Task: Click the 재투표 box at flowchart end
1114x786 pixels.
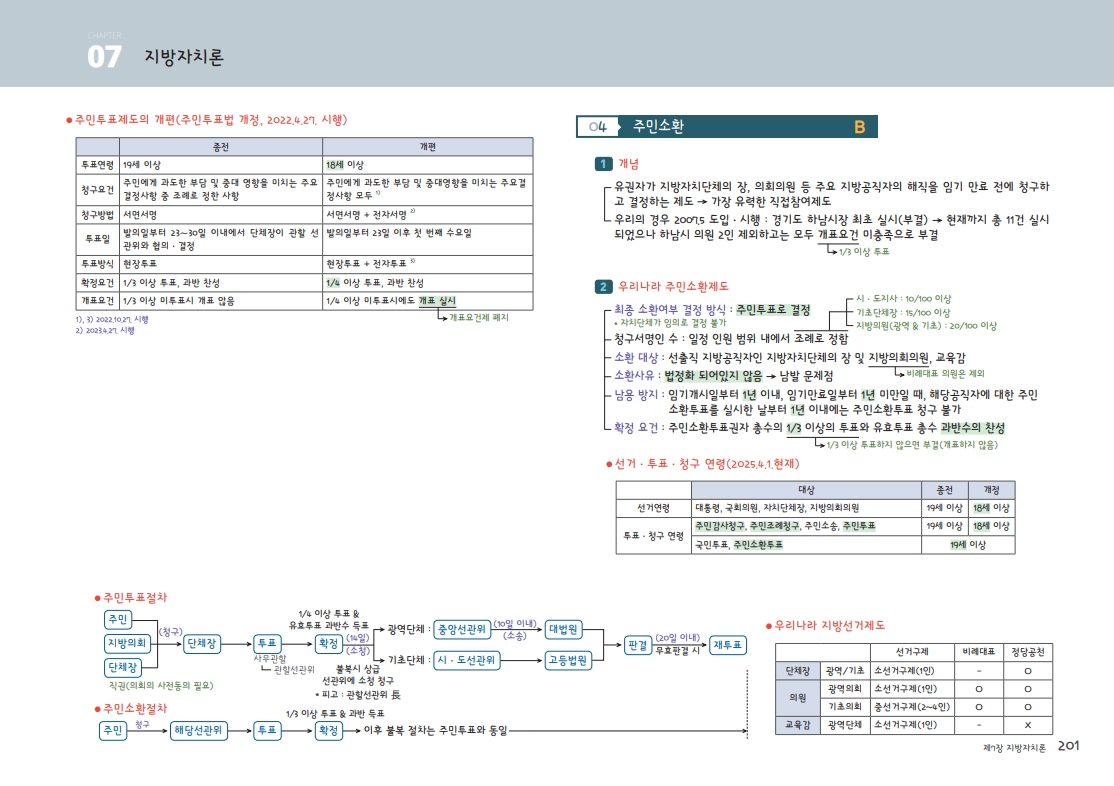Action: pos(728,644)
